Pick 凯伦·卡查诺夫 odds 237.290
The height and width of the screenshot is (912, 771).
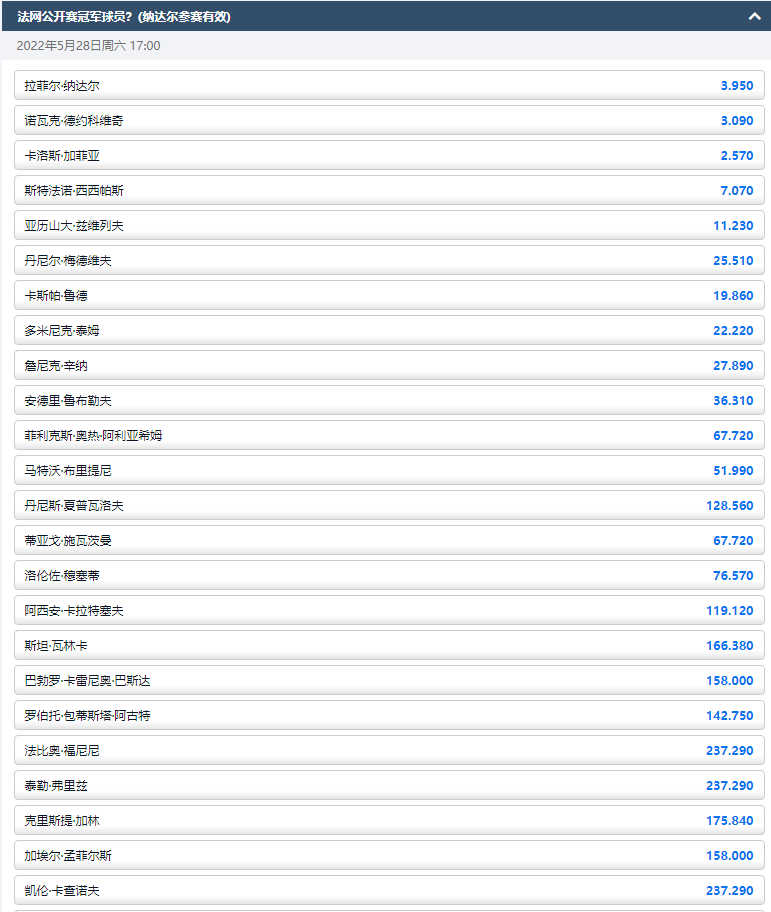[x=389, y=891]
